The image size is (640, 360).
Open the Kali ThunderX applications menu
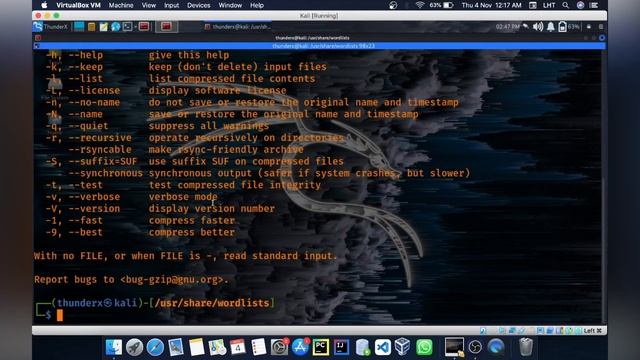[50, 27]
